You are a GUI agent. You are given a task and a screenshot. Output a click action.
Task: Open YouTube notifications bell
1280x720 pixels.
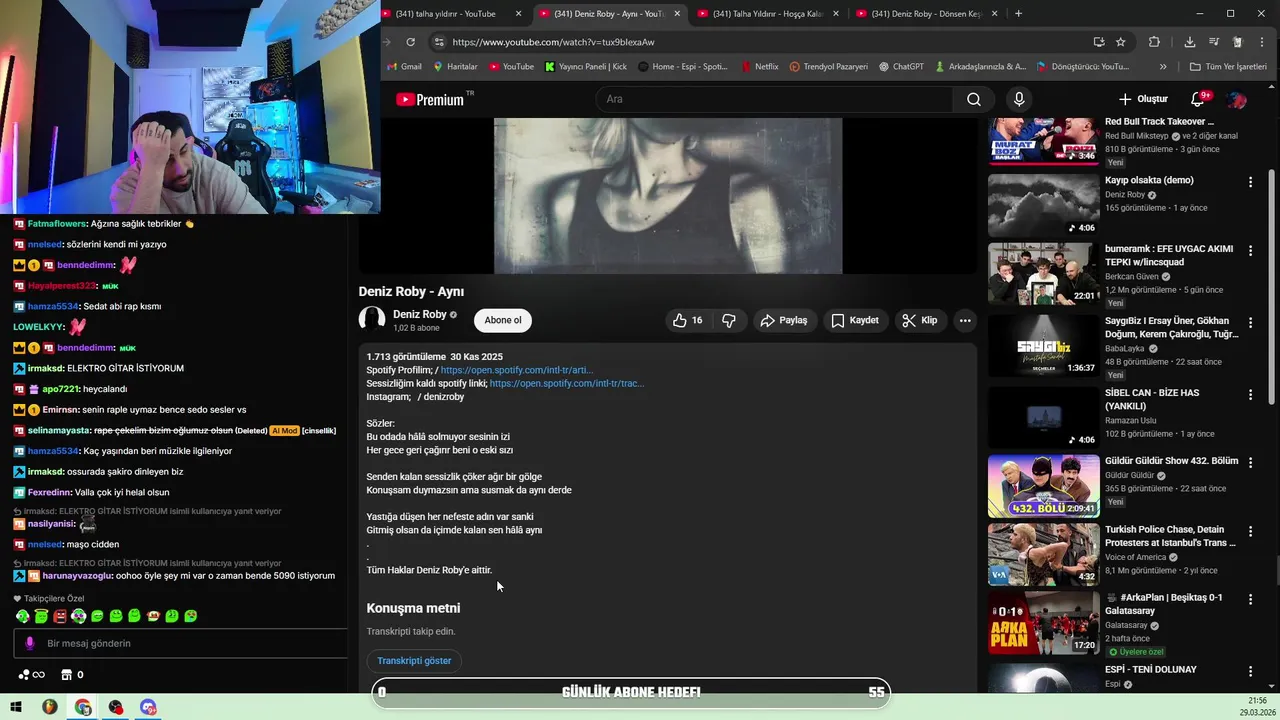point(1198,99)
